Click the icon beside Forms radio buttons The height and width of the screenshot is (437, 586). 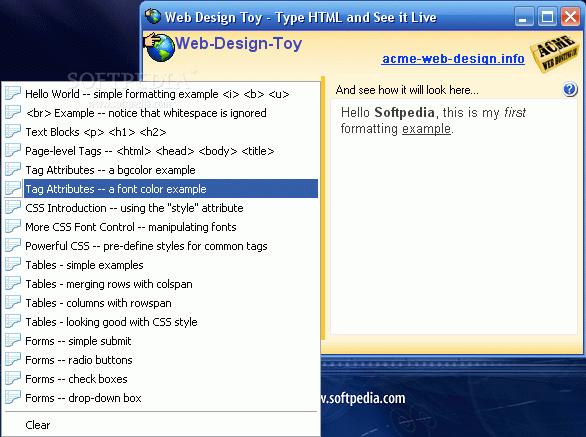[13, 360]
